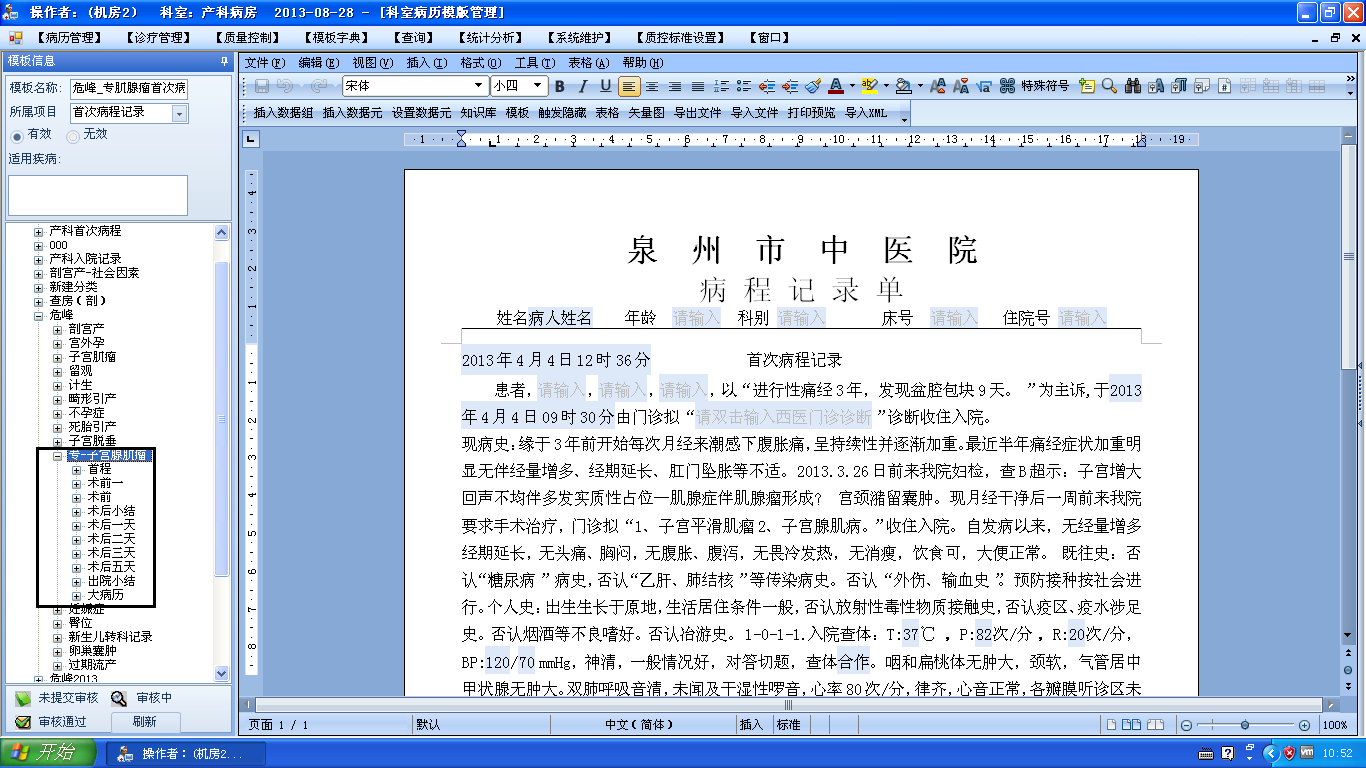This screenshot has height=768, width=1366.
Task: Decrease the paragraph indent
Action: click(x=767, y=86)
